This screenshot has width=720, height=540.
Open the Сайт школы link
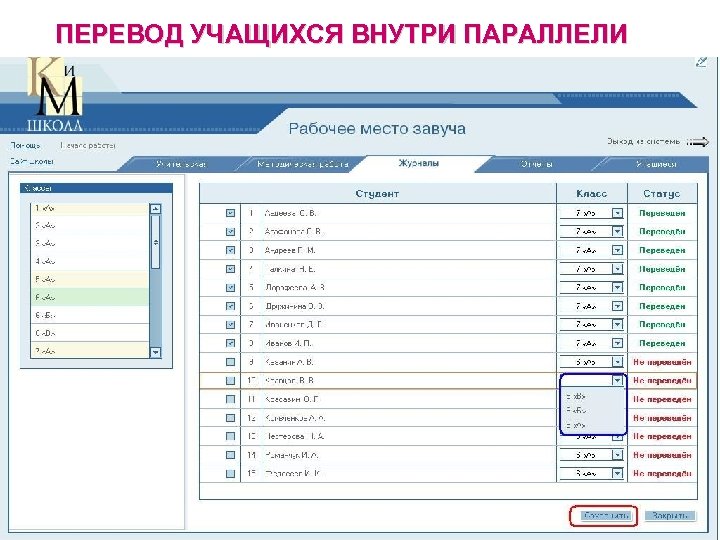(x=32, y=162)
